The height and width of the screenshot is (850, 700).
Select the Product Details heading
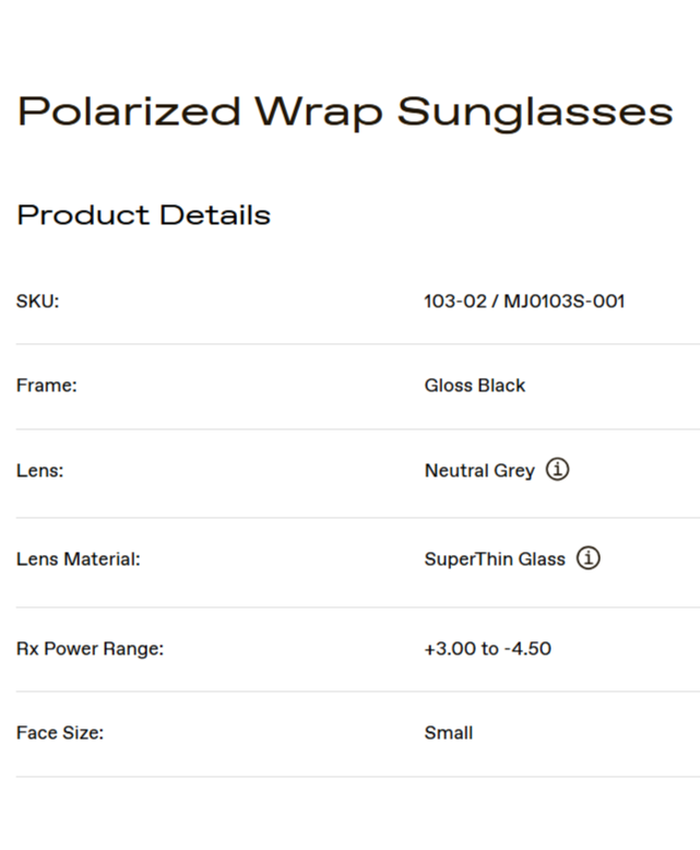[144, 215]
